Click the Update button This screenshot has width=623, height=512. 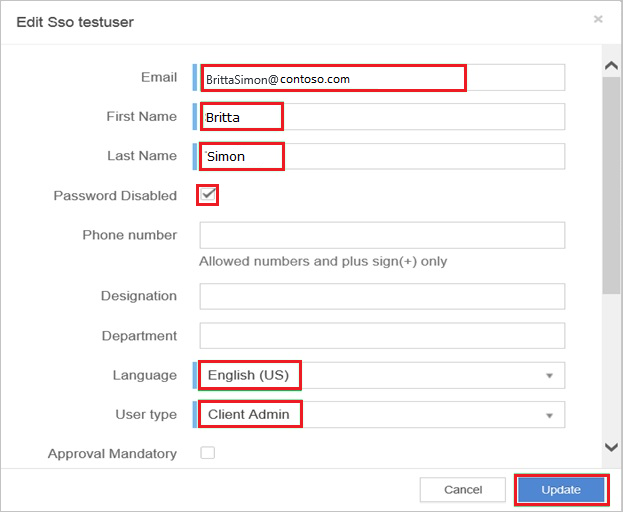click(x=561, y=490)
